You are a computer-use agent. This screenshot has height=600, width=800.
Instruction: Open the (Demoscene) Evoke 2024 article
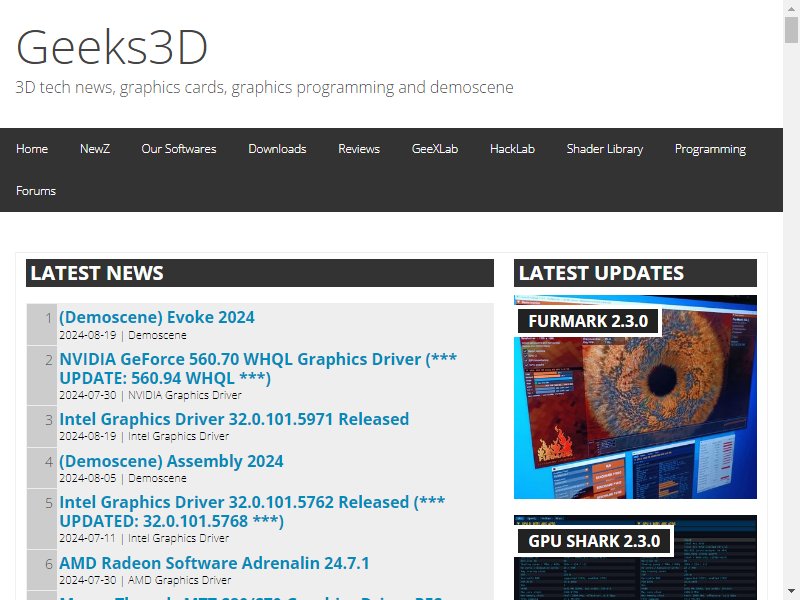tap(157, 317)
